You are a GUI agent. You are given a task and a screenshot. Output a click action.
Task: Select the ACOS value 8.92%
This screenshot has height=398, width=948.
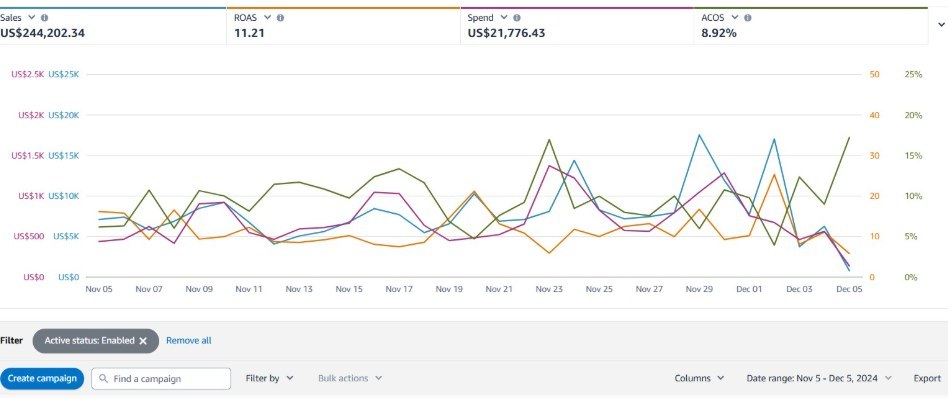(719, 33)
